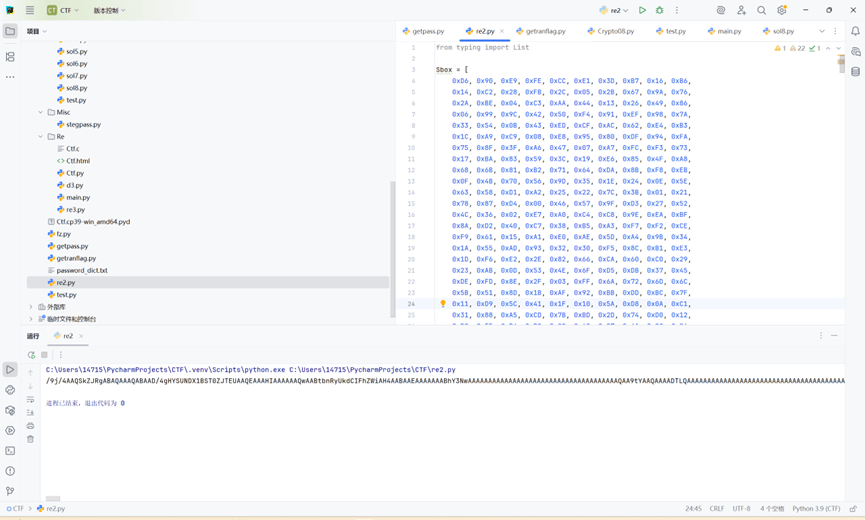
Task: Open the Database tool window
Action: point(855,71)
